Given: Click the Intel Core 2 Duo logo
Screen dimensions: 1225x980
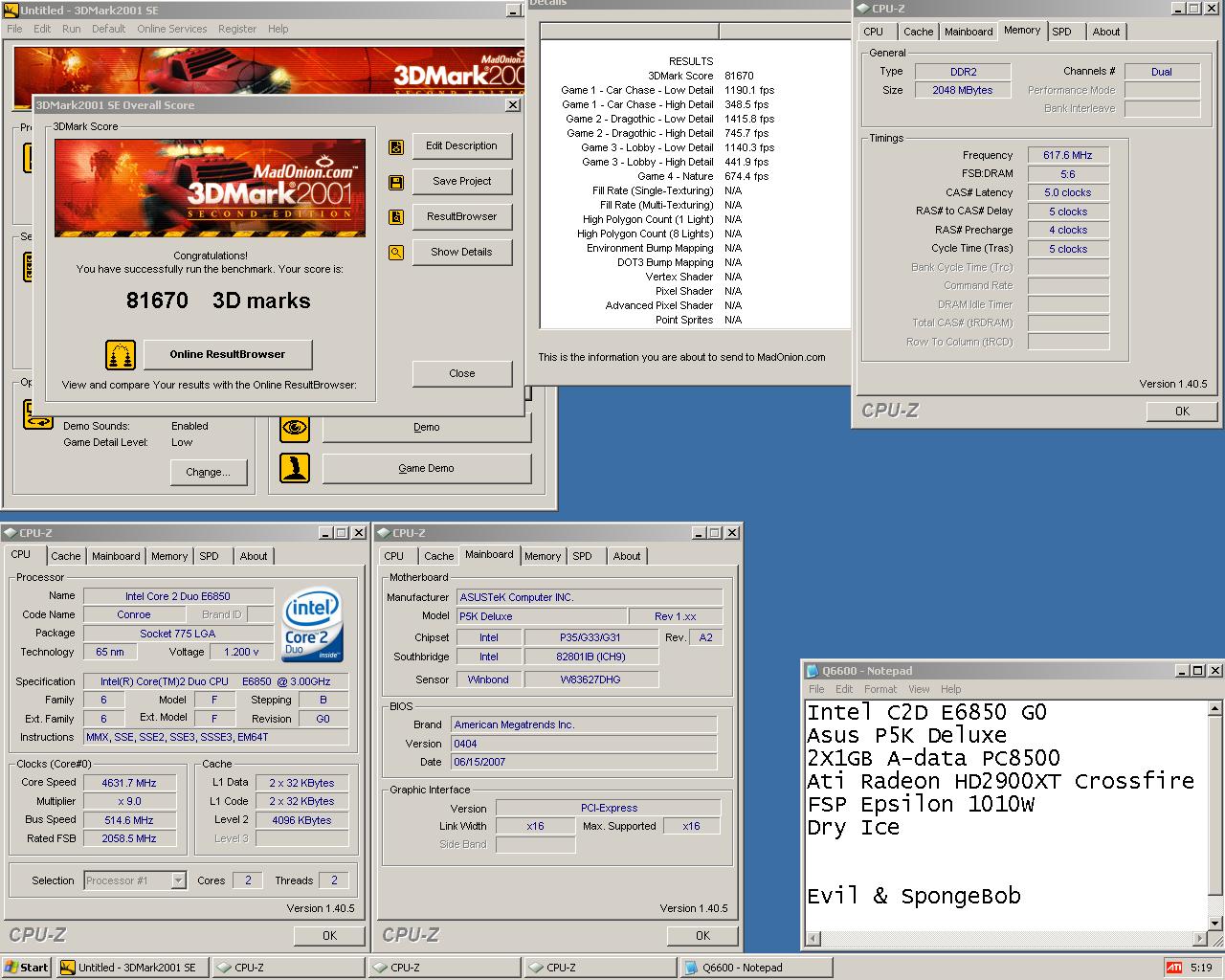Looking at the screenshot, I should tap(313, 626).
